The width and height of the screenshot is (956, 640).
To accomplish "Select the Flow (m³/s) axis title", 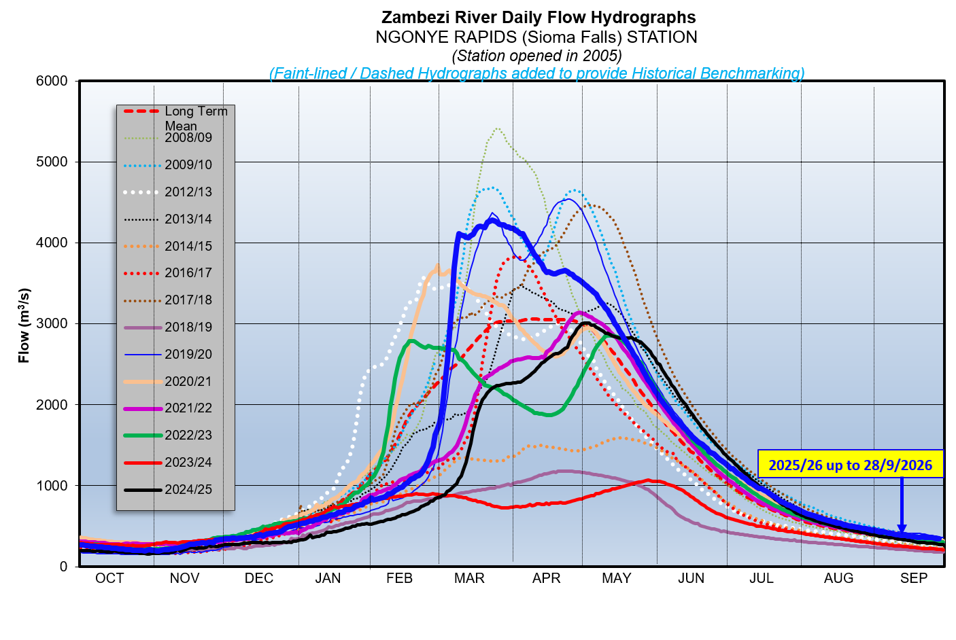I will pyautogui.click(x=24, y=326).
